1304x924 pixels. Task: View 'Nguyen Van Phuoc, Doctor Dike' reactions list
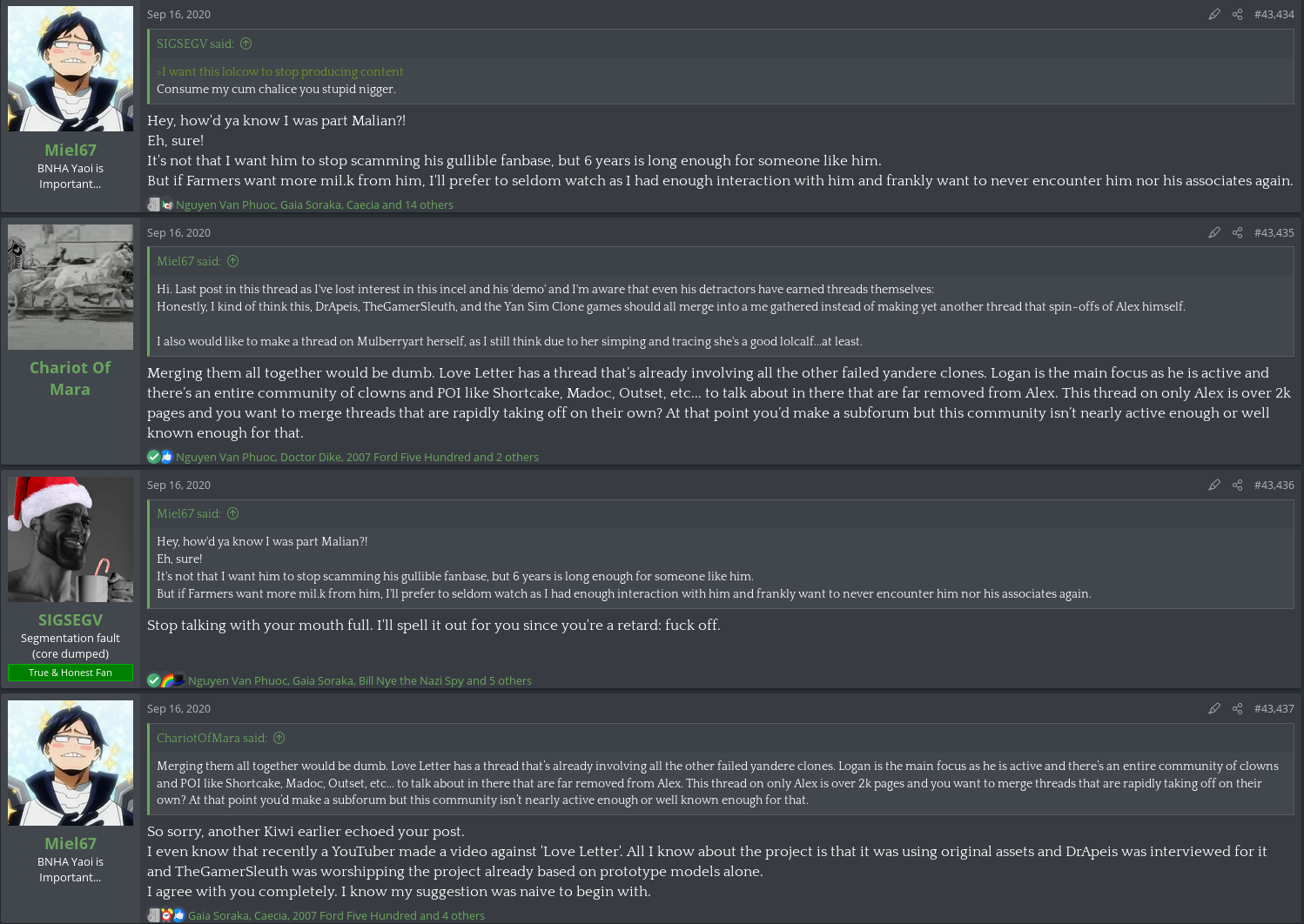(357, 458)
